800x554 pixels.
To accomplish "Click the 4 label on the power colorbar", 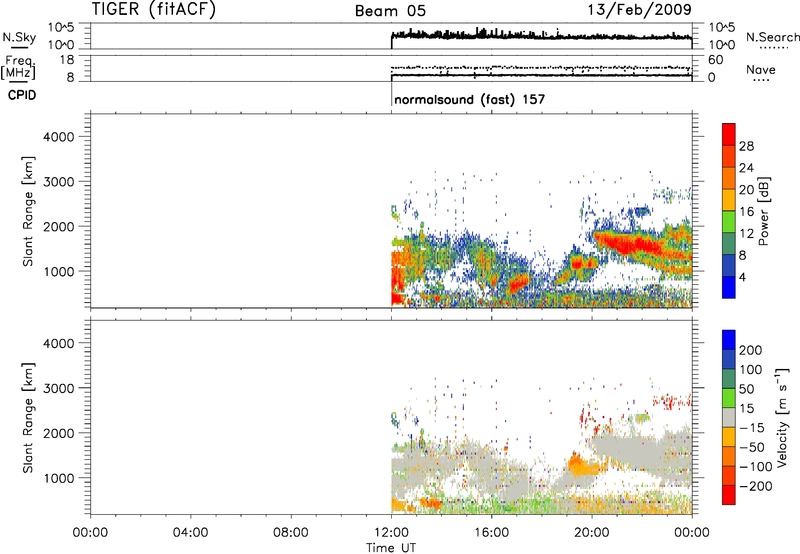I will coord(742,277).
